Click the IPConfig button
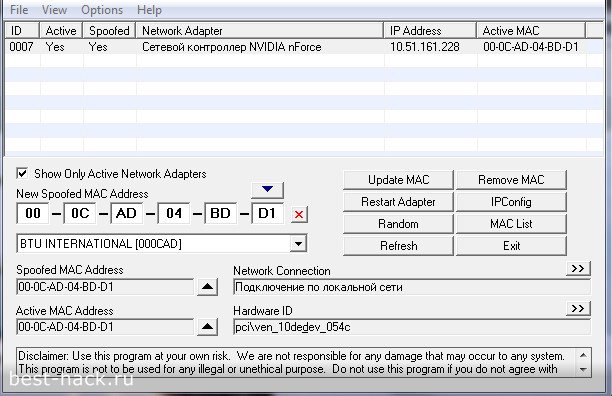Image resolution: width=612 pixels, height=396 pixels. click(511, 202)
